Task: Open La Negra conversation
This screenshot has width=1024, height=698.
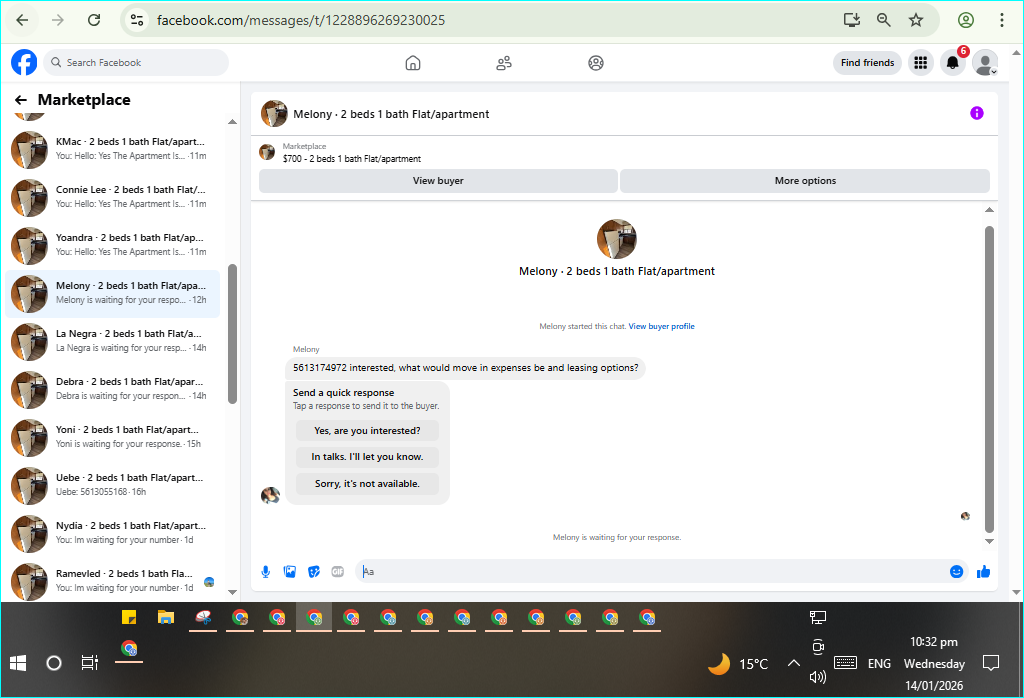Action: 112,341
